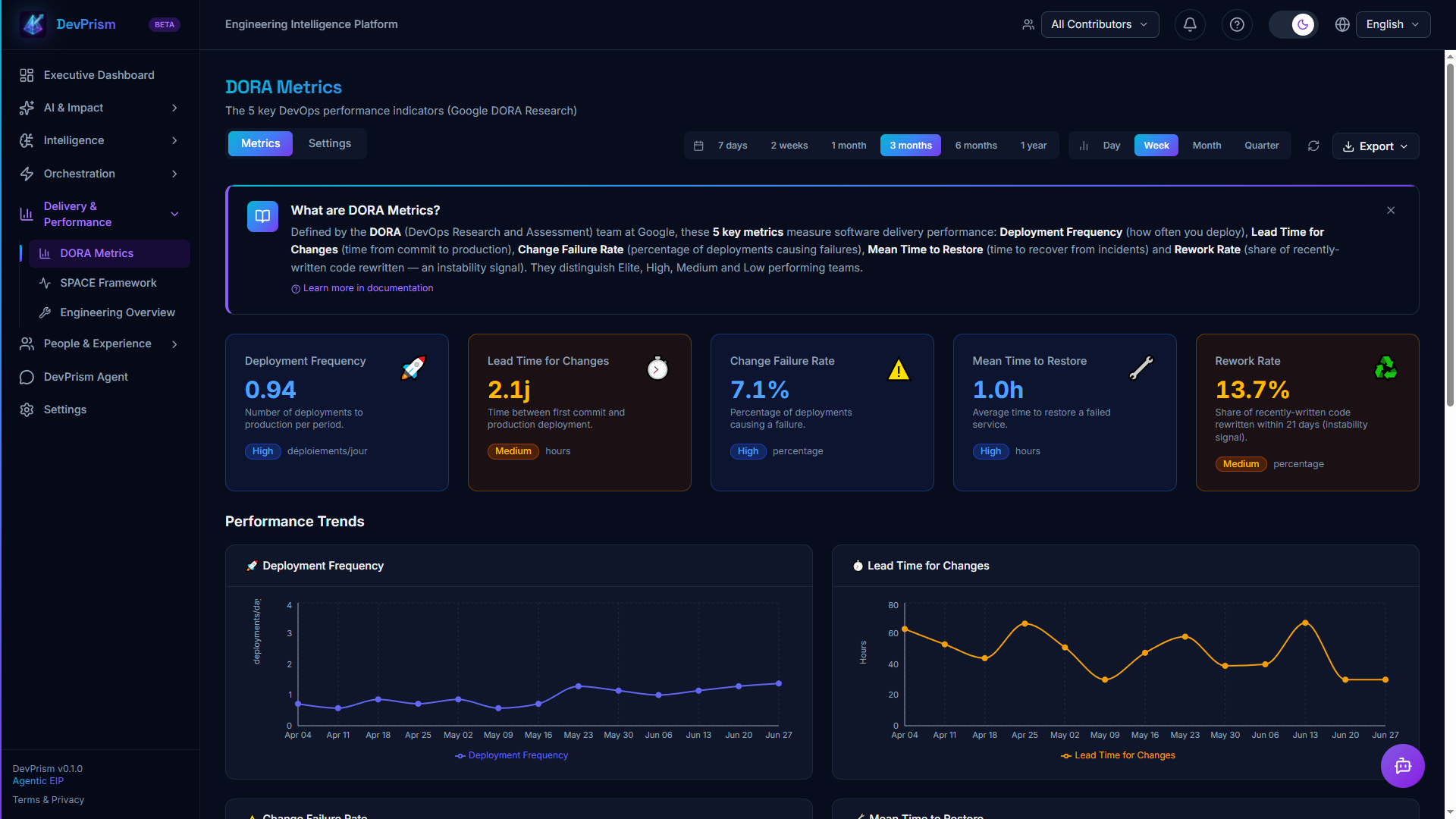Click the calendar icon in date range bar

tap(698, 146)
